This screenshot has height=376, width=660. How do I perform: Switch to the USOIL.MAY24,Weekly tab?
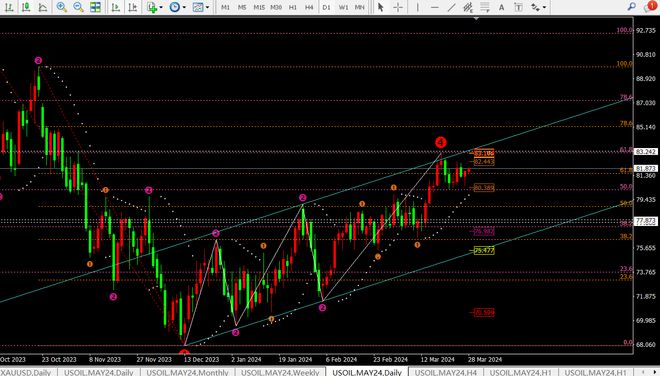[x=280, y=372]
